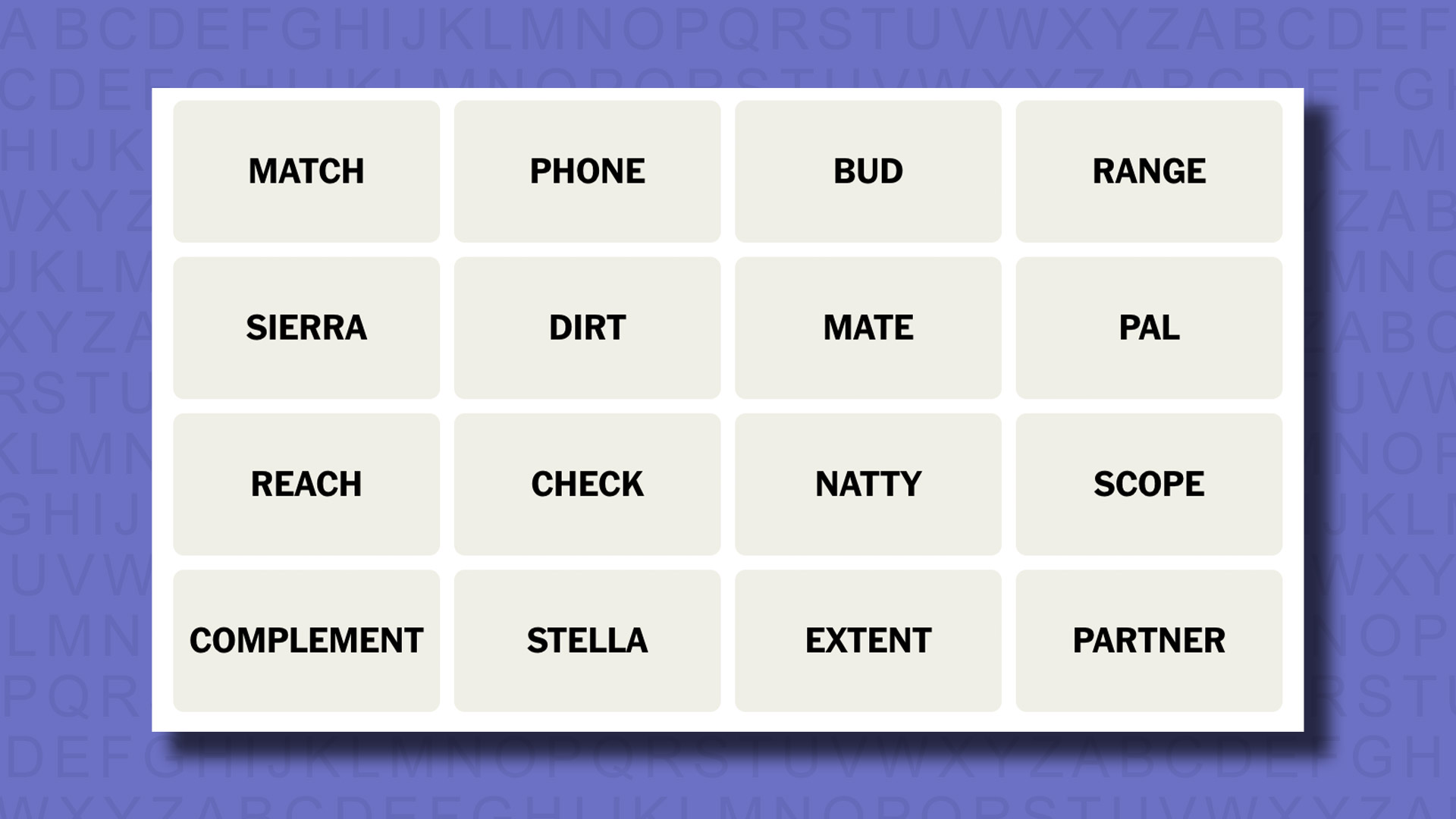Select the STELLA card
This screenshot has height=819, width=1456.
coord(587,639)
